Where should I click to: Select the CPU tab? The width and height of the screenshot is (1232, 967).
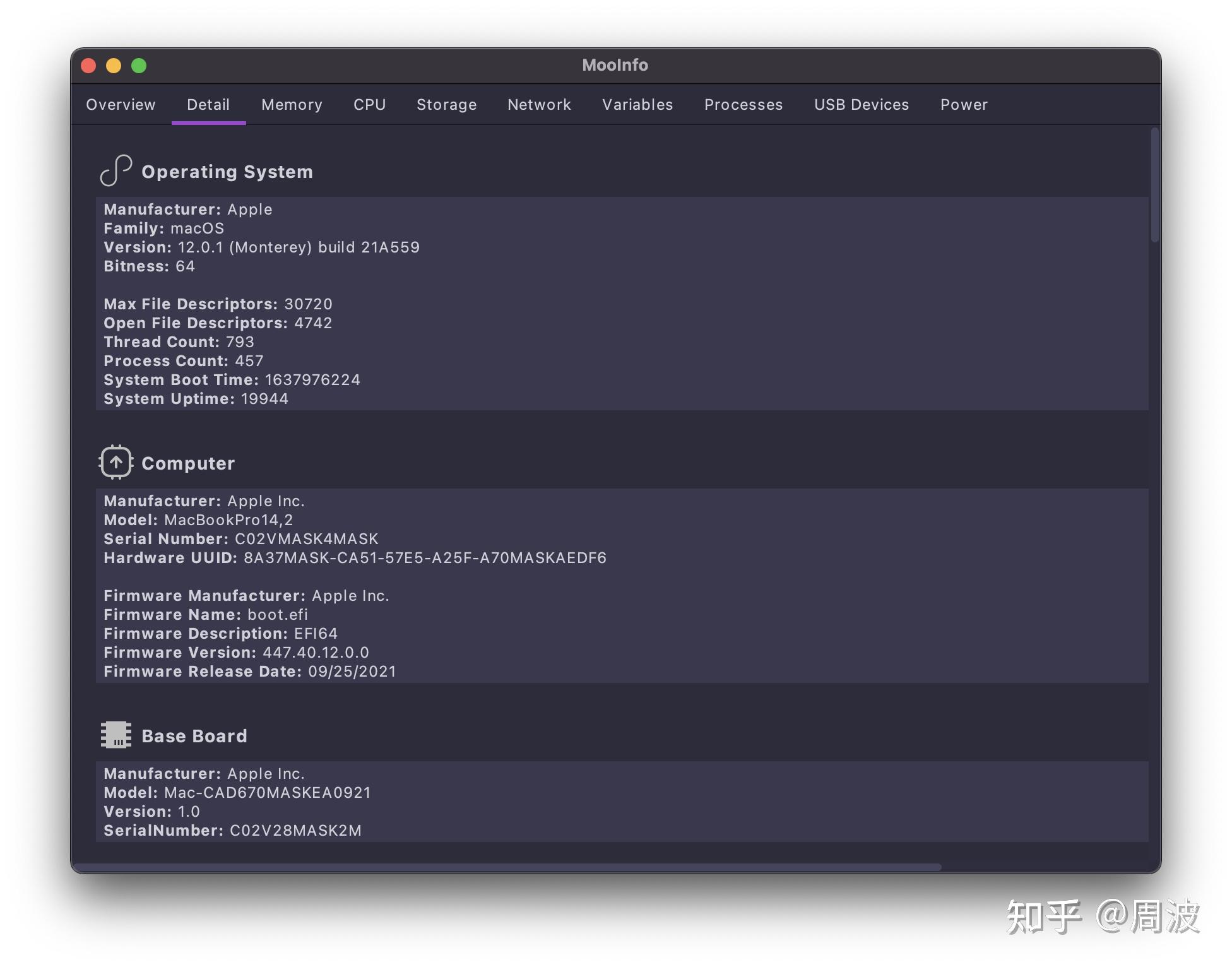pyautogui.click(x=369, y=105)
